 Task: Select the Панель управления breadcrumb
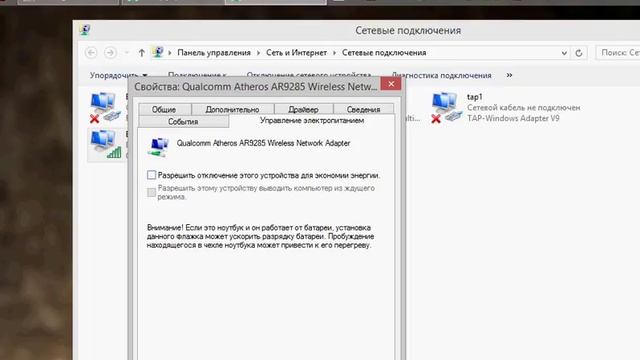pos(214,53)
